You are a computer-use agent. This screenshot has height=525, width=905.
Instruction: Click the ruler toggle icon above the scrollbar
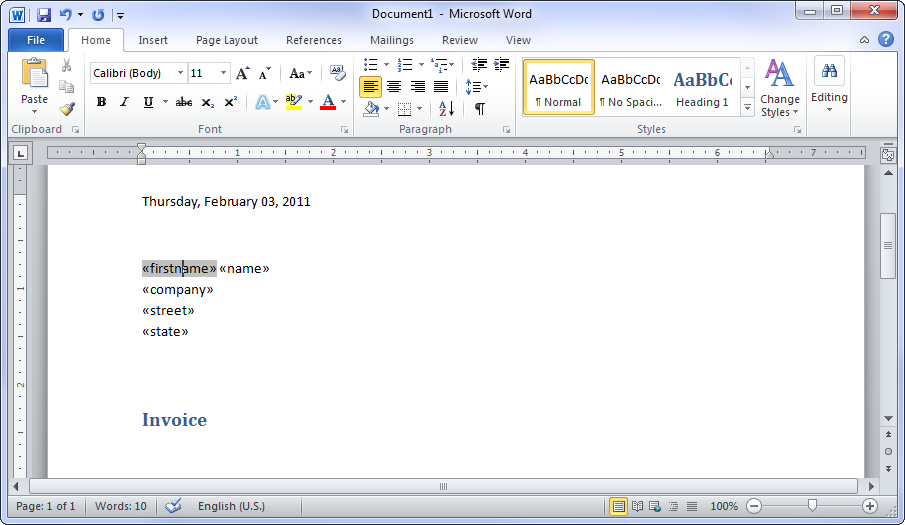(888, 154)
